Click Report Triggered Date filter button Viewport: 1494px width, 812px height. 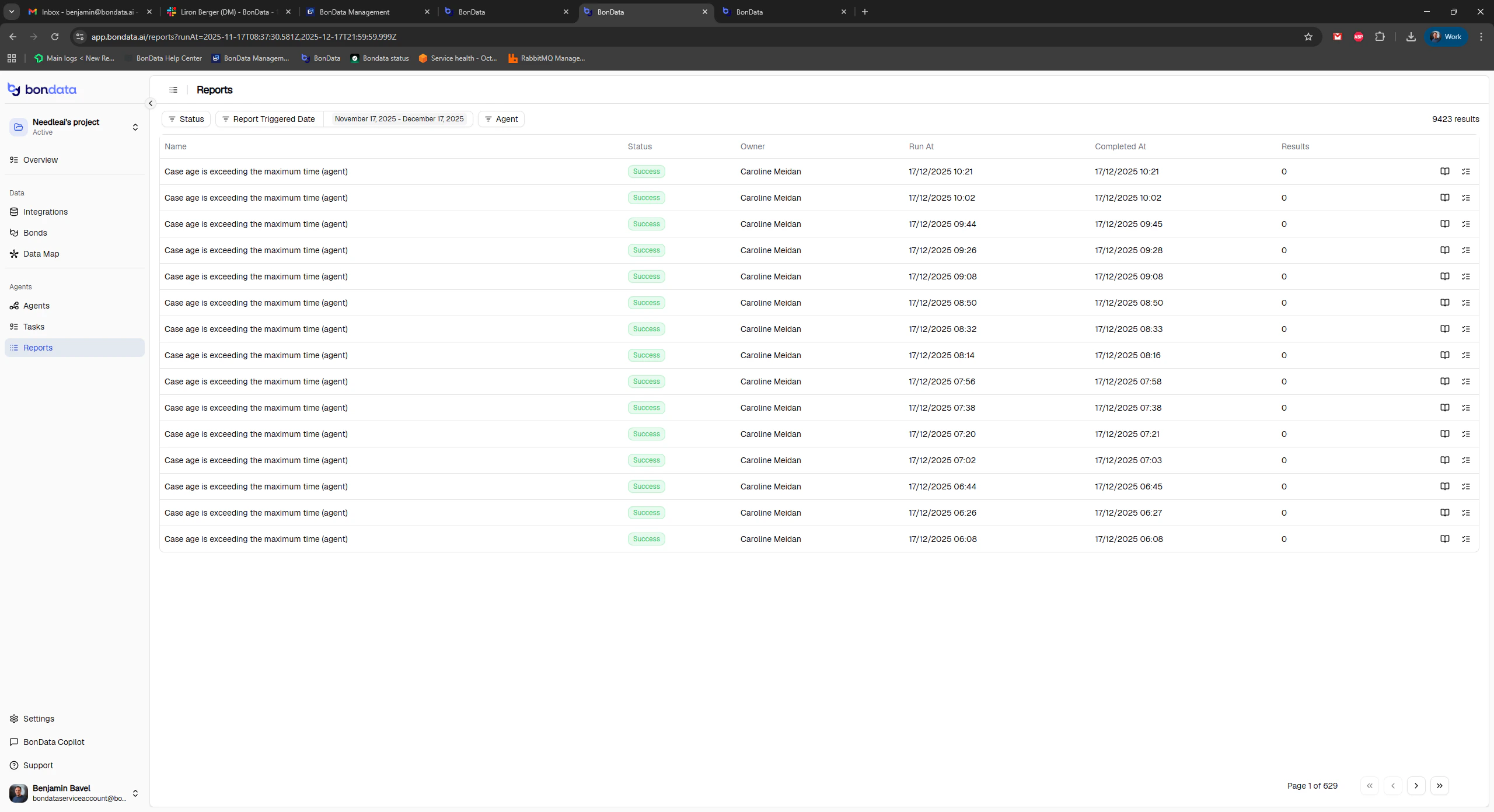269,119
